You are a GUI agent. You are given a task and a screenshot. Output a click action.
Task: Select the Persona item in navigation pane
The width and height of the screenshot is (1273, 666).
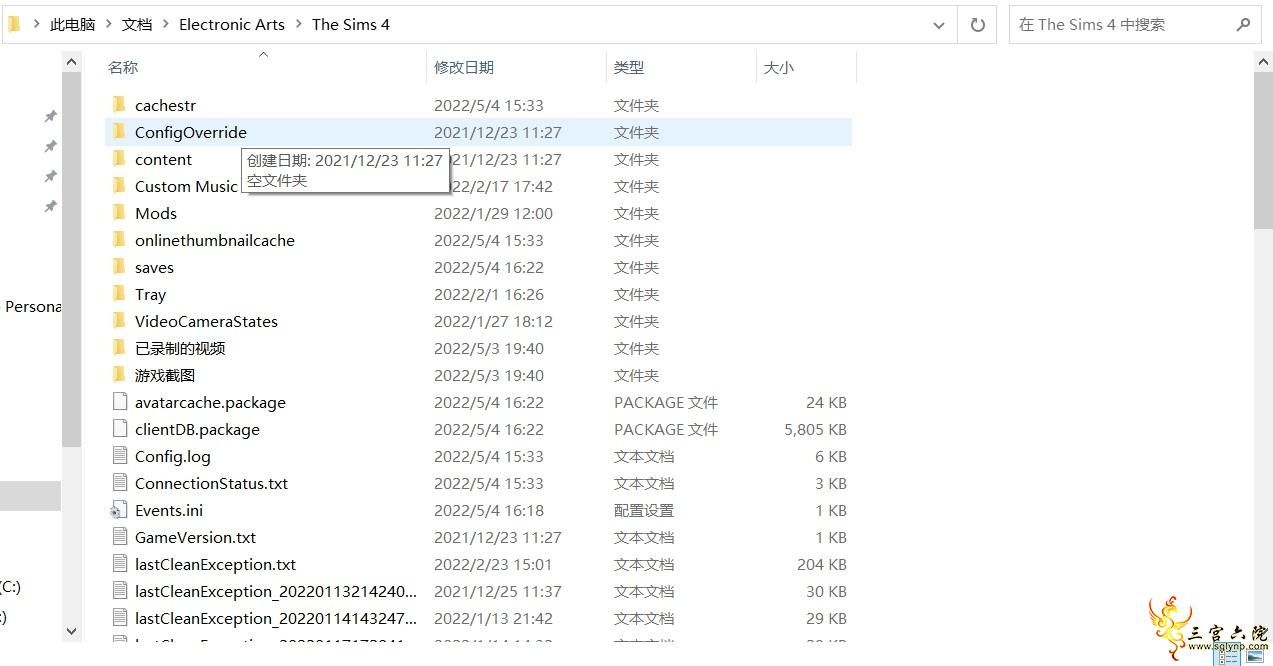tap(33, 307)
